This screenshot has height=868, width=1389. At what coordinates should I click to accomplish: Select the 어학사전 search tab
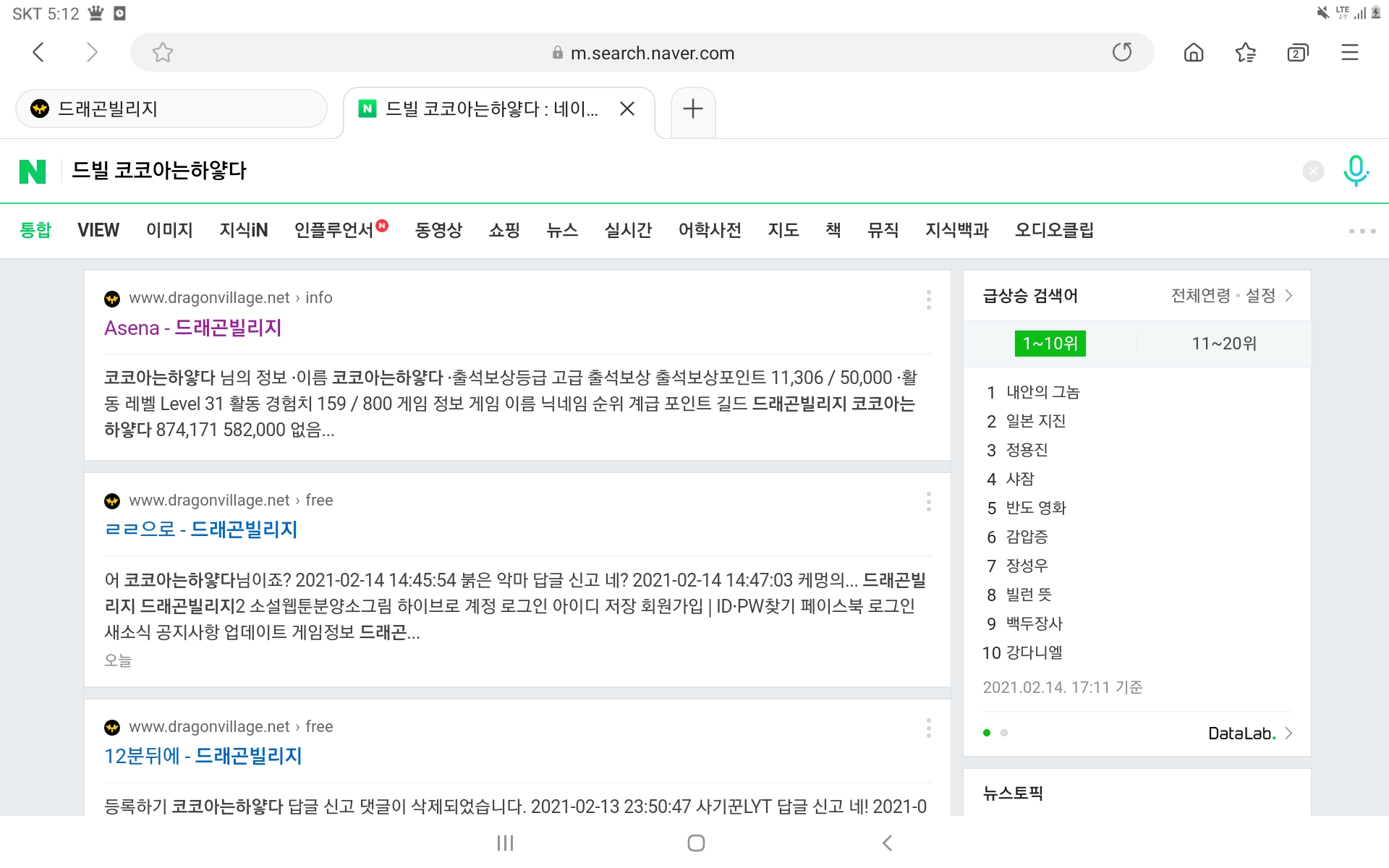pos(710,230)
